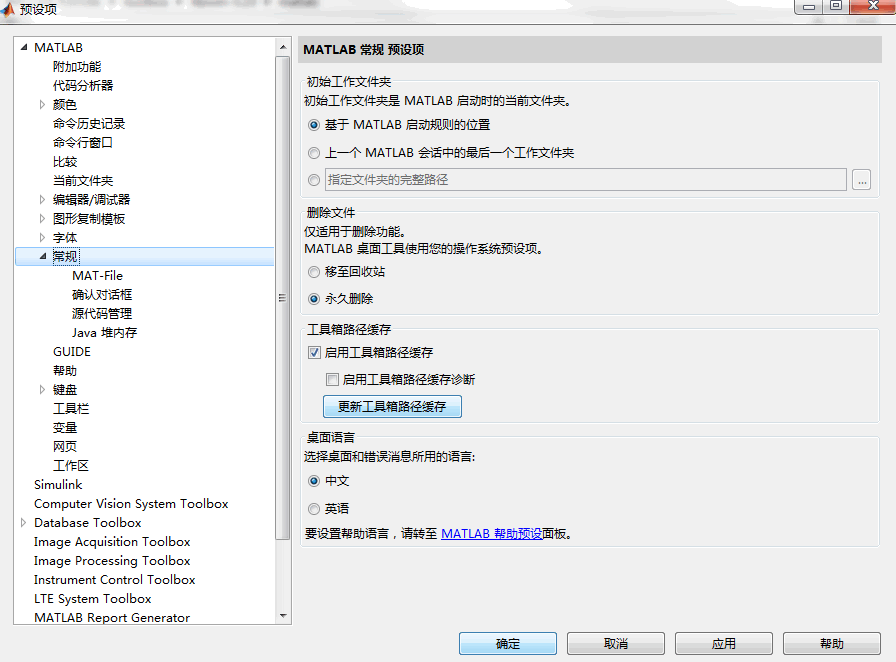Click the folder full path input field
This screenshot has height=662, width=896.
coord(586,180)
